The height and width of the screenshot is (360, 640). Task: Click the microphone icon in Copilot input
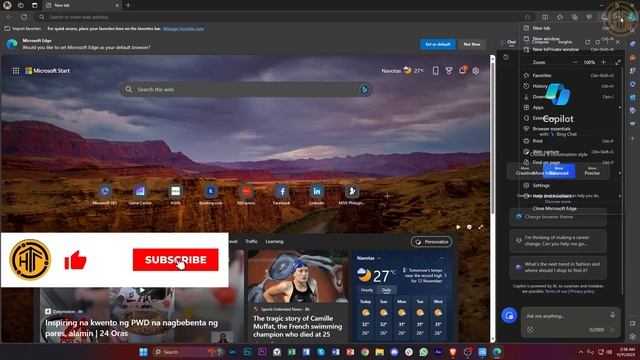pyautogui.click(x=612, y=316)
